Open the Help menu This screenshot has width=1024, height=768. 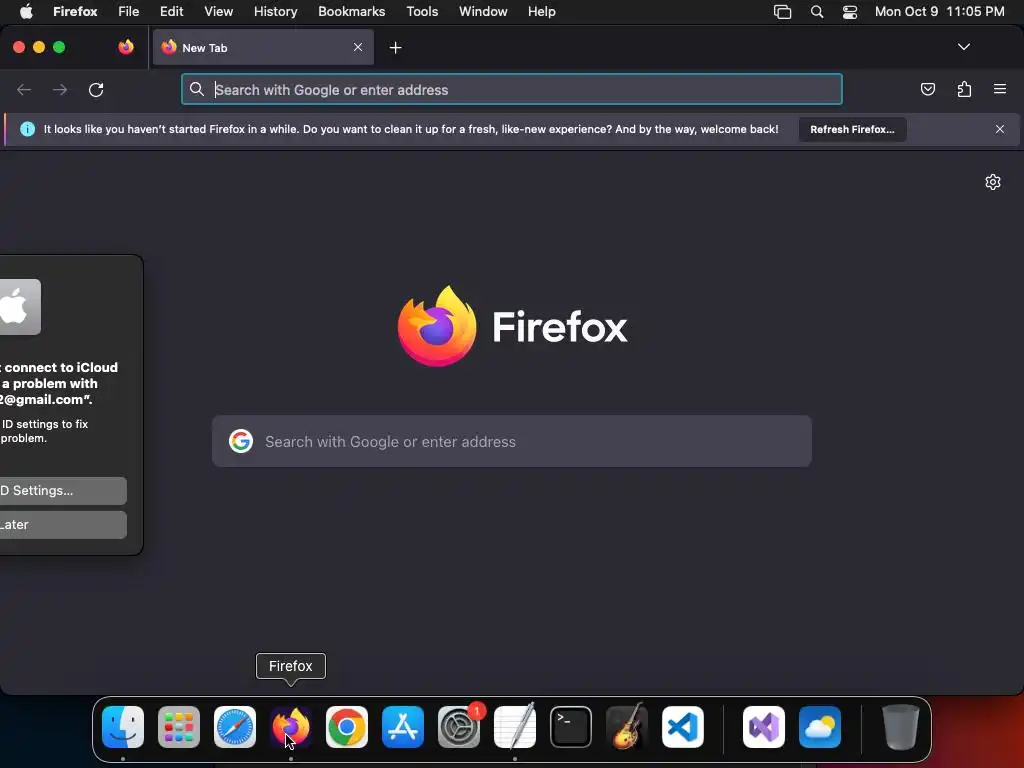point(541,12)
